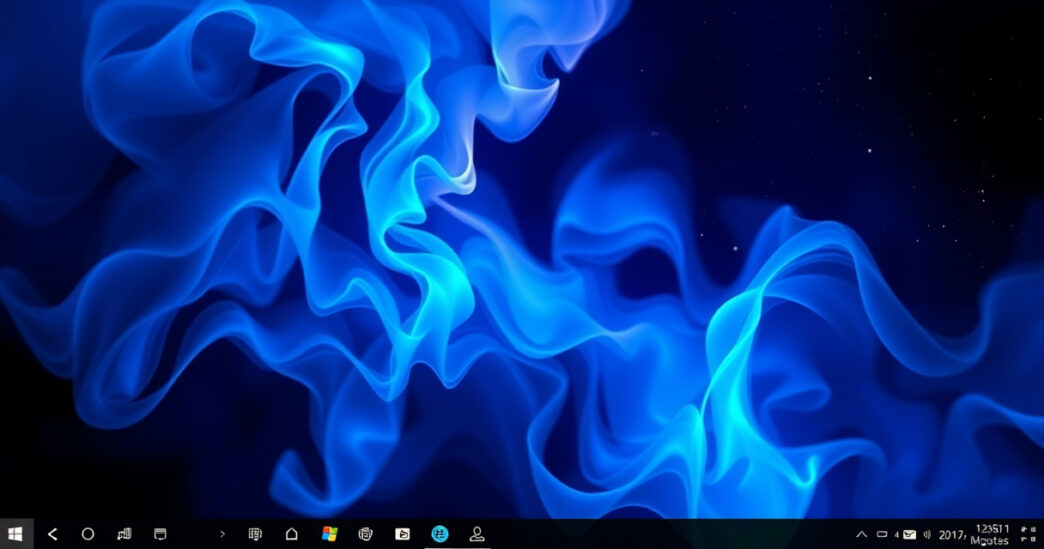Click the battery indicator in system tray
This screenshot has width=1044, height=549.
coord(882,534)
